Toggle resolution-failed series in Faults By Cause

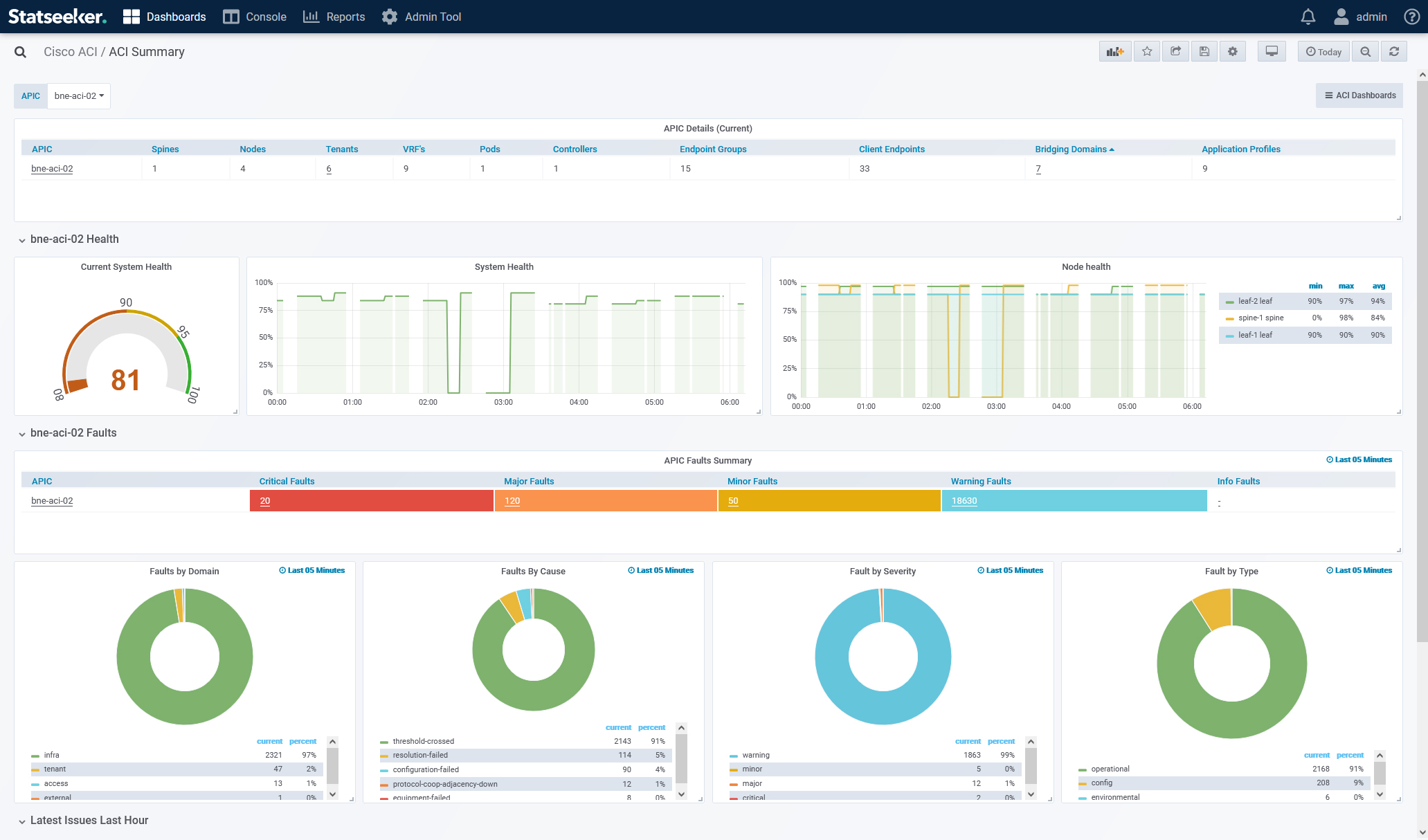(x=420, y=756)
